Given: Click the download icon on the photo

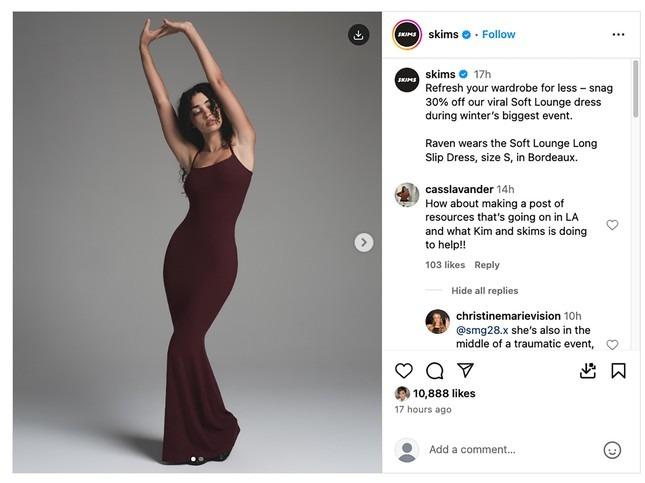Looking at the screenshot, I should click(358, 35).
